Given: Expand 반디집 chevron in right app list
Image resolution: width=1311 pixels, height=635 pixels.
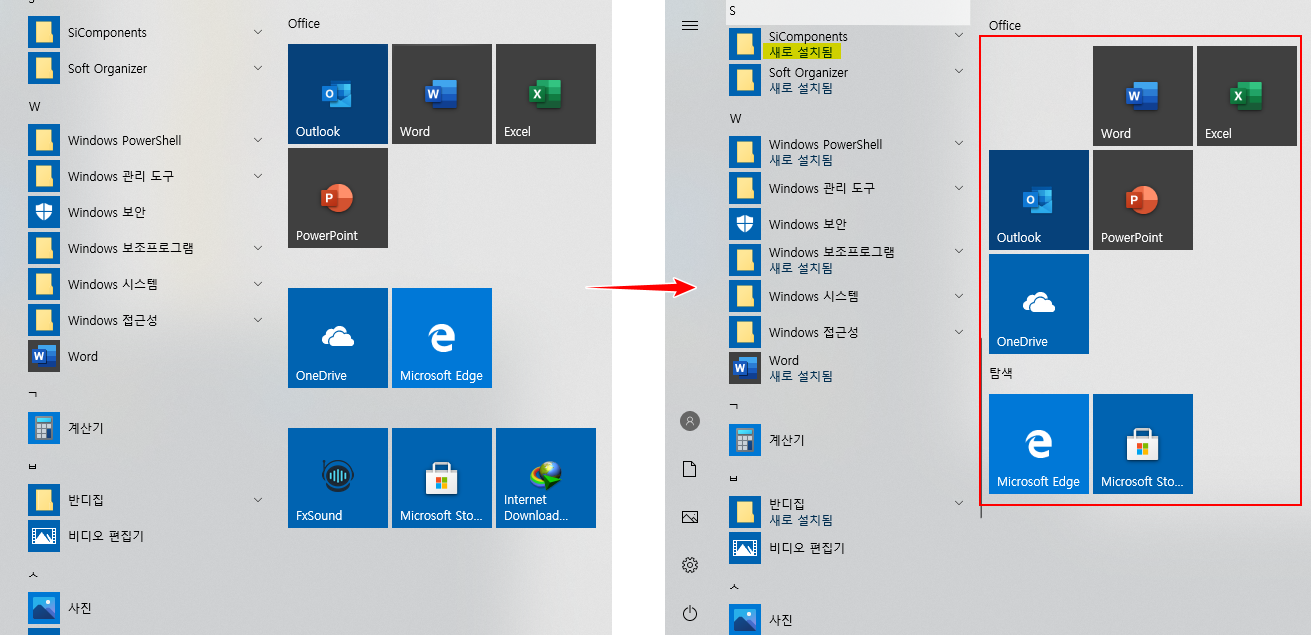Looking at the screenshot, I should (959, 503).
